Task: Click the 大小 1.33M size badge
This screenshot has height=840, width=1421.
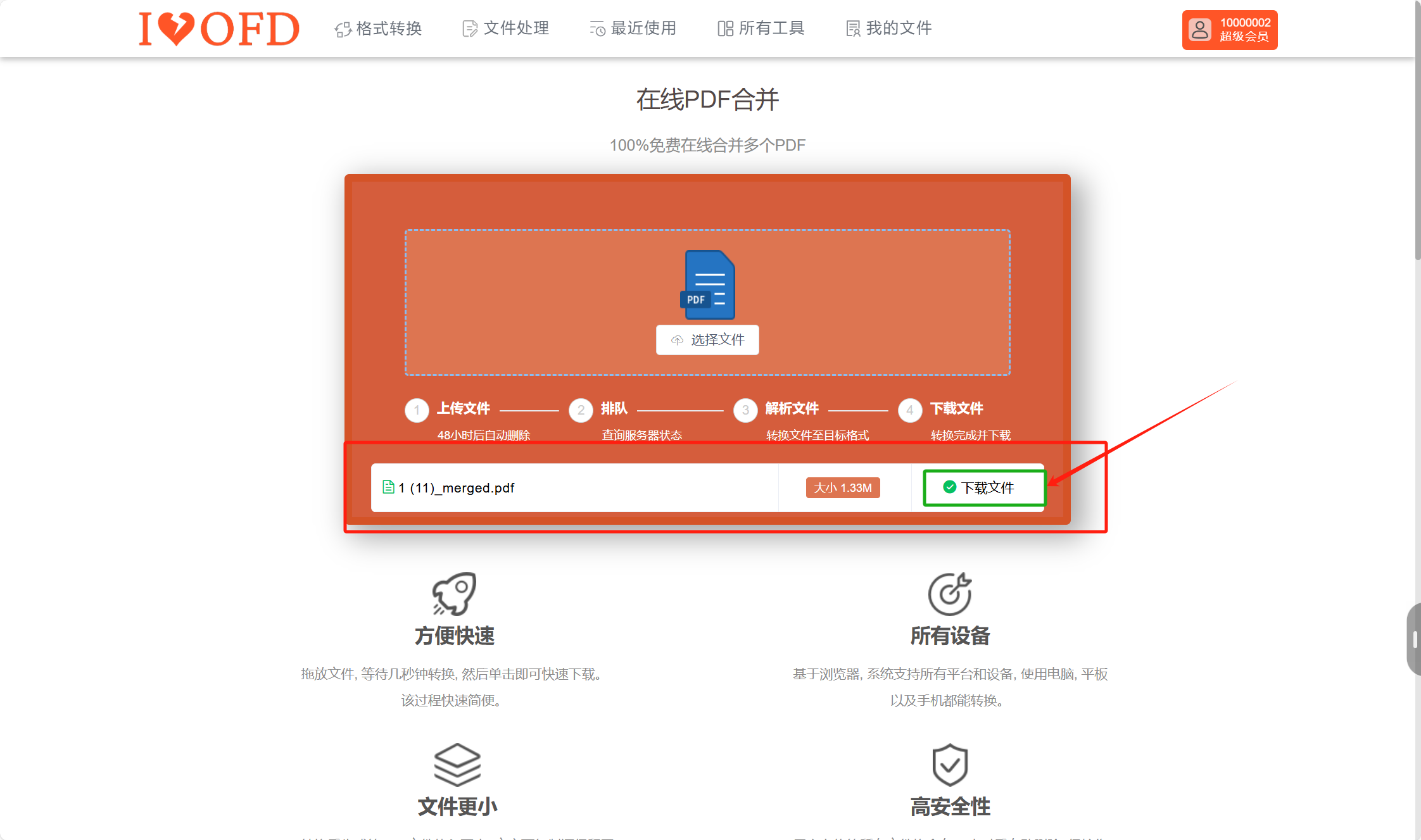Action: pos(842,488)
